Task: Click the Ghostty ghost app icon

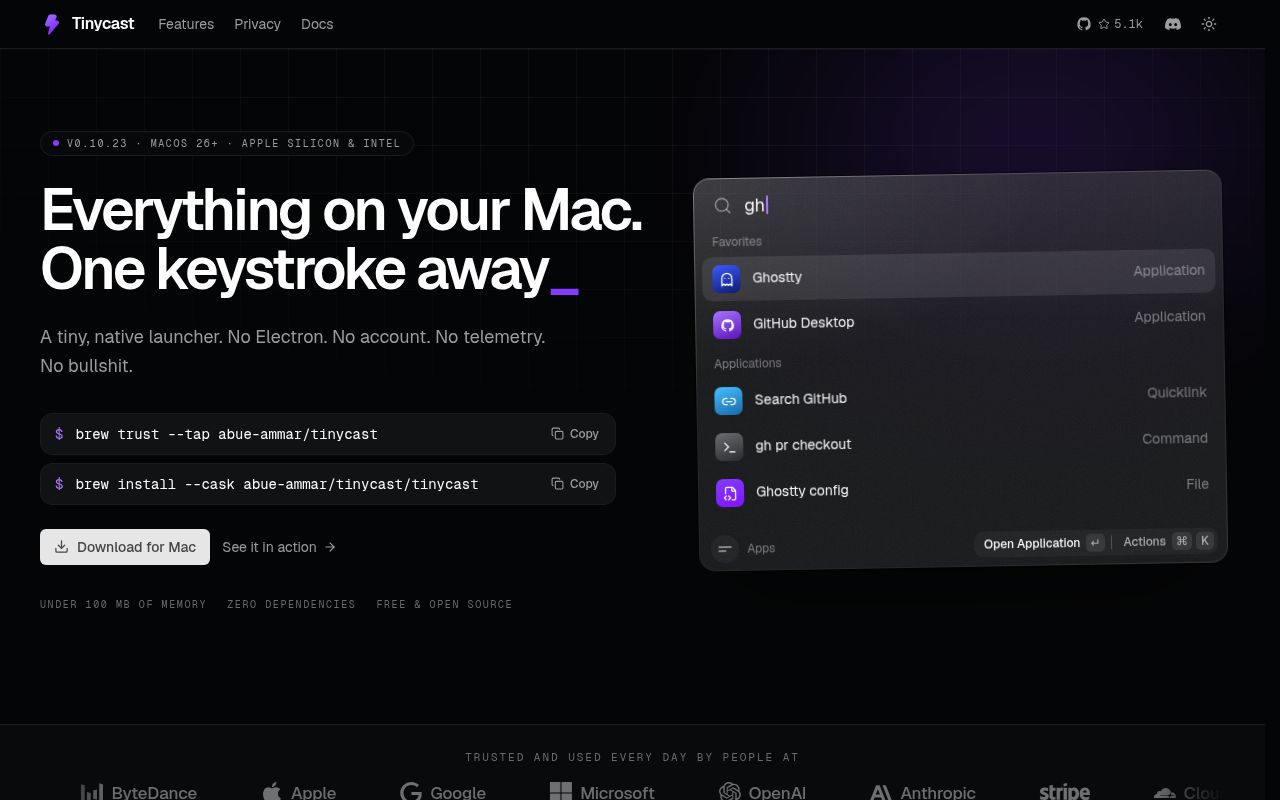Action: tap(726, 279)
